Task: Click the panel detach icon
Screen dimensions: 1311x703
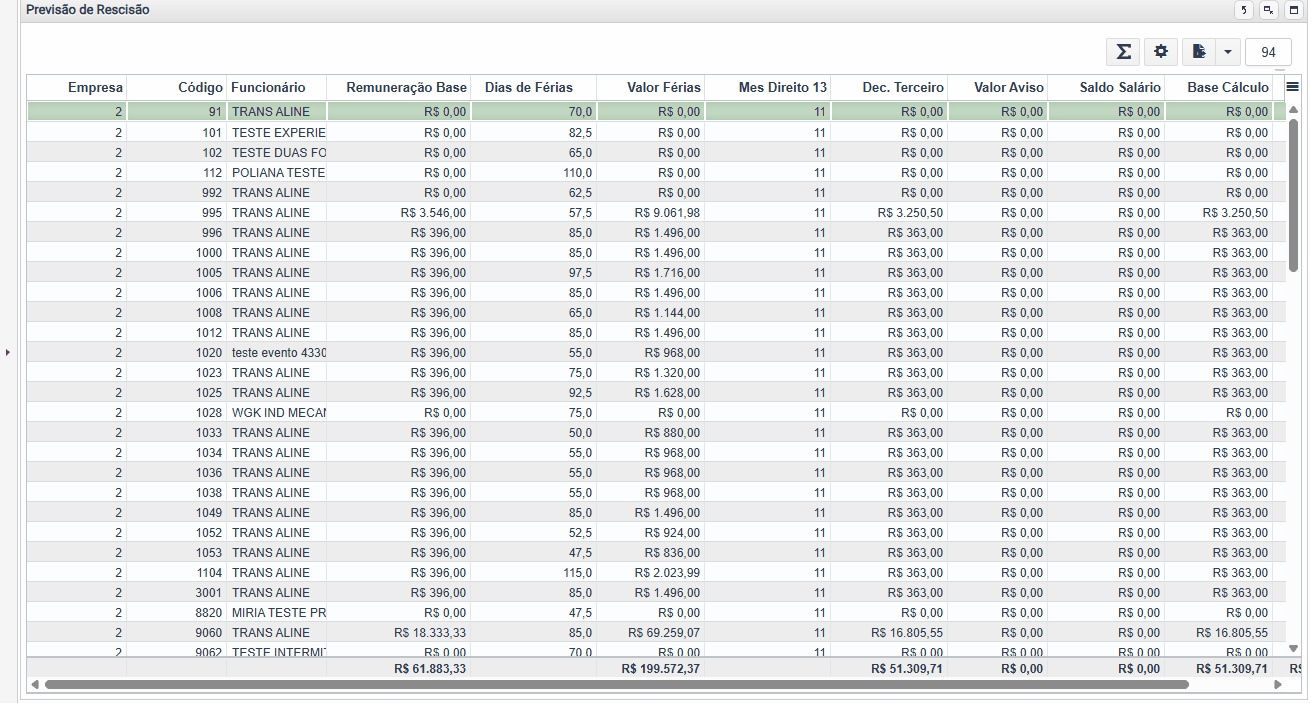Action: (1268, 10)
